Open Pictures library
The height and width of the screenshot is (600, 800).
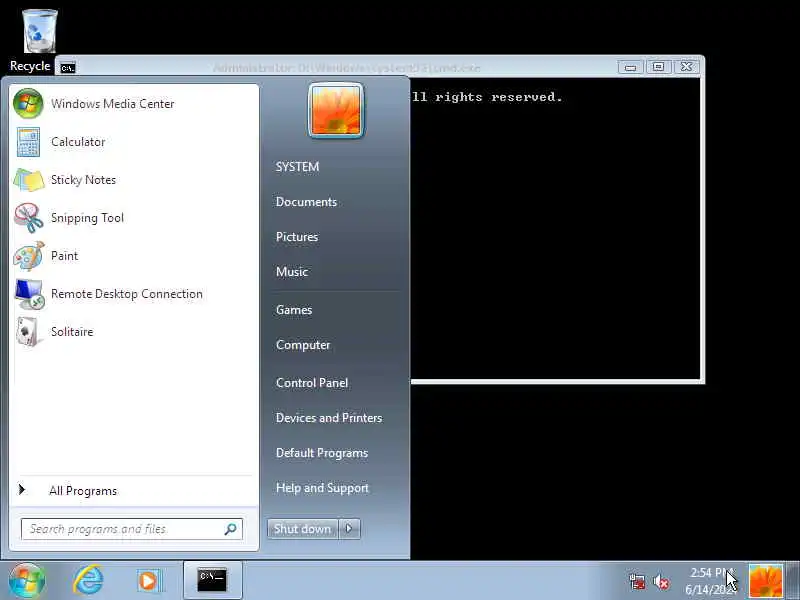tap(297, 237)
